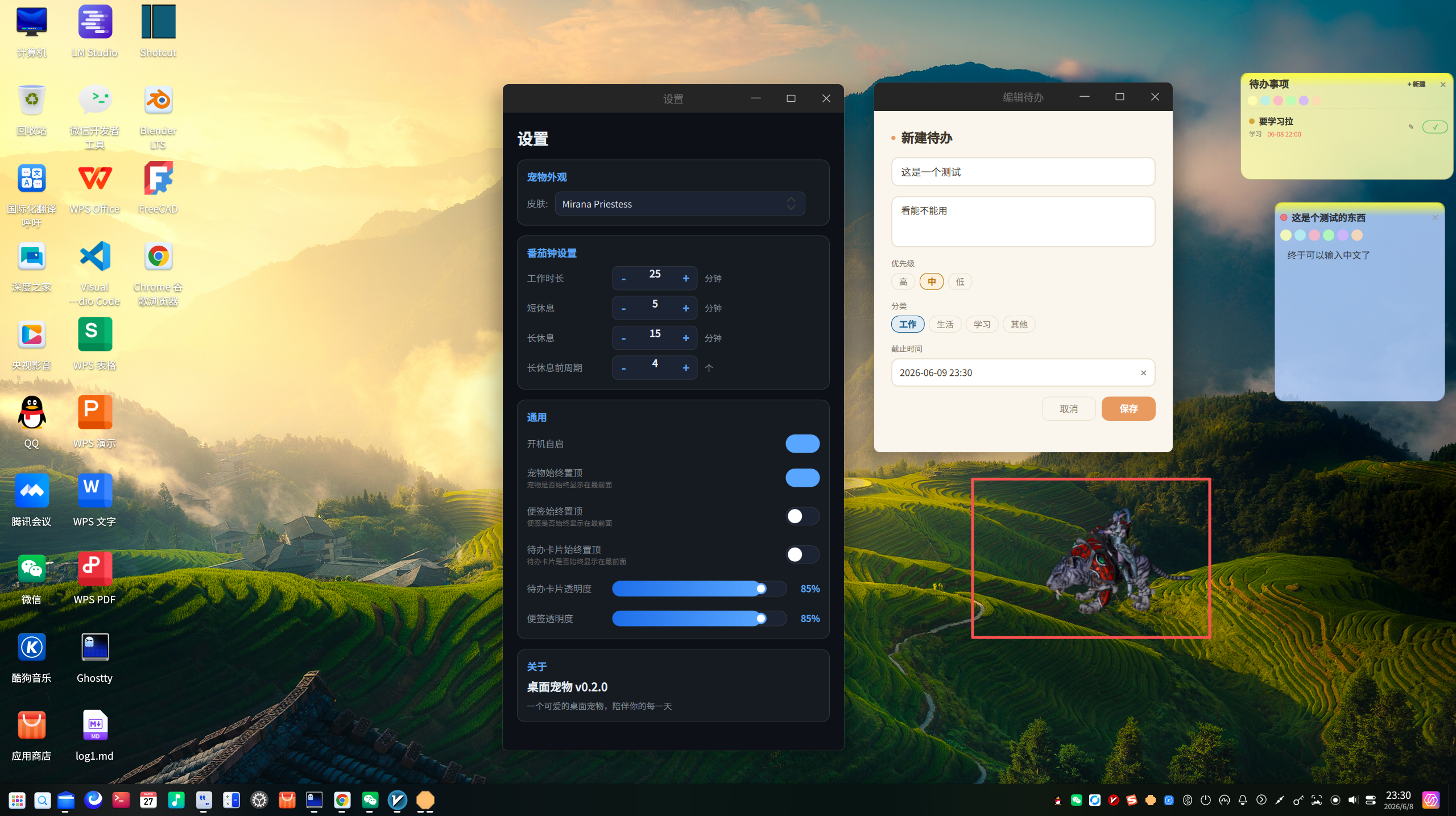Open the notification bell in system tray

[x=1243, y=800]
